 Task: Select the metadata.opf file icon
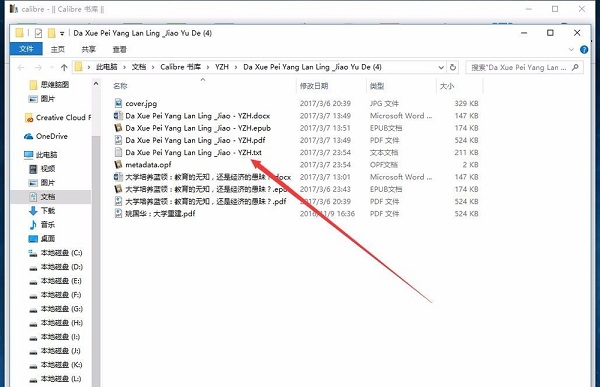[x=119, y=165]
